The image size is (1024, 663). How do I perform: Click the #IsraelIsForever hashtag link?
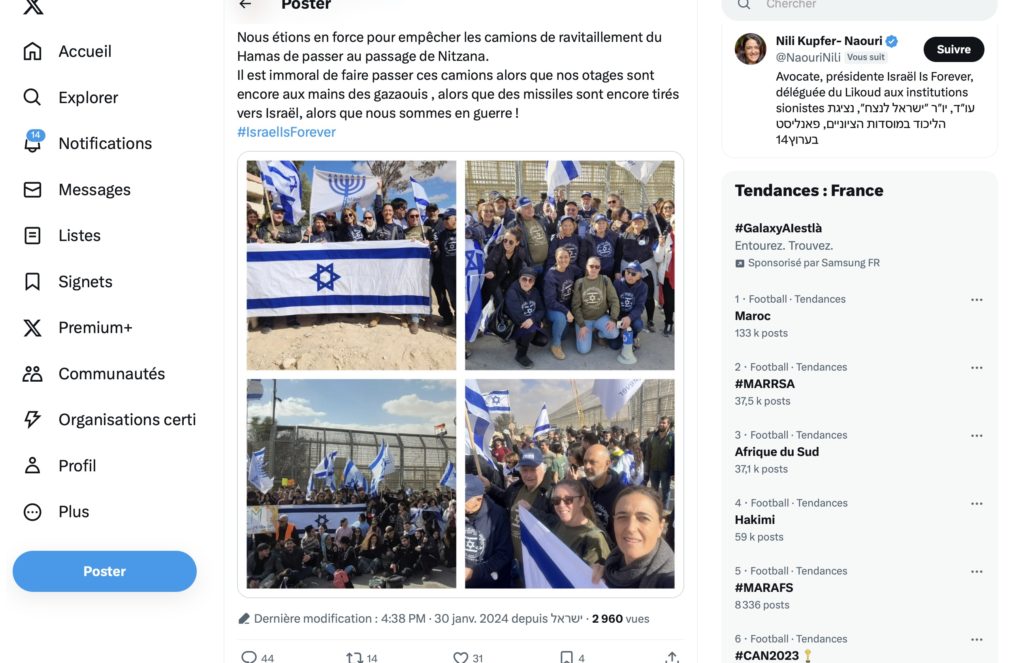point(286,132)
